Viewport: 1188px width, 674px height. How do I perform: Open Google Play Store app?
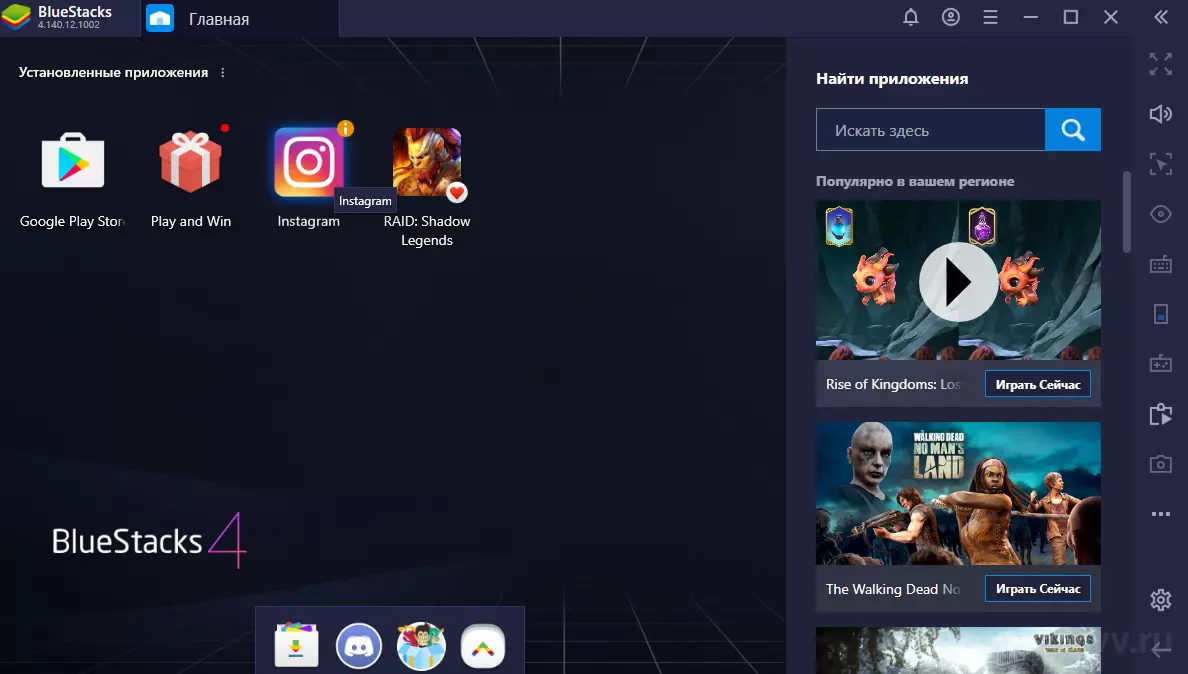click(x=73, y=161)
